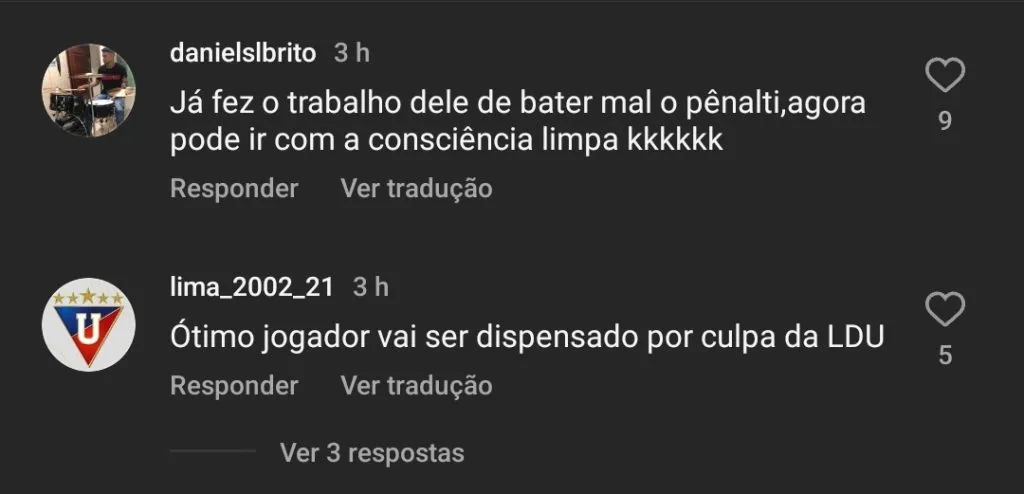The width and height of the screenshot is (1024, 494).
Task: Click Responder under danielslbrito's comment
Action: tap(234, 189)
